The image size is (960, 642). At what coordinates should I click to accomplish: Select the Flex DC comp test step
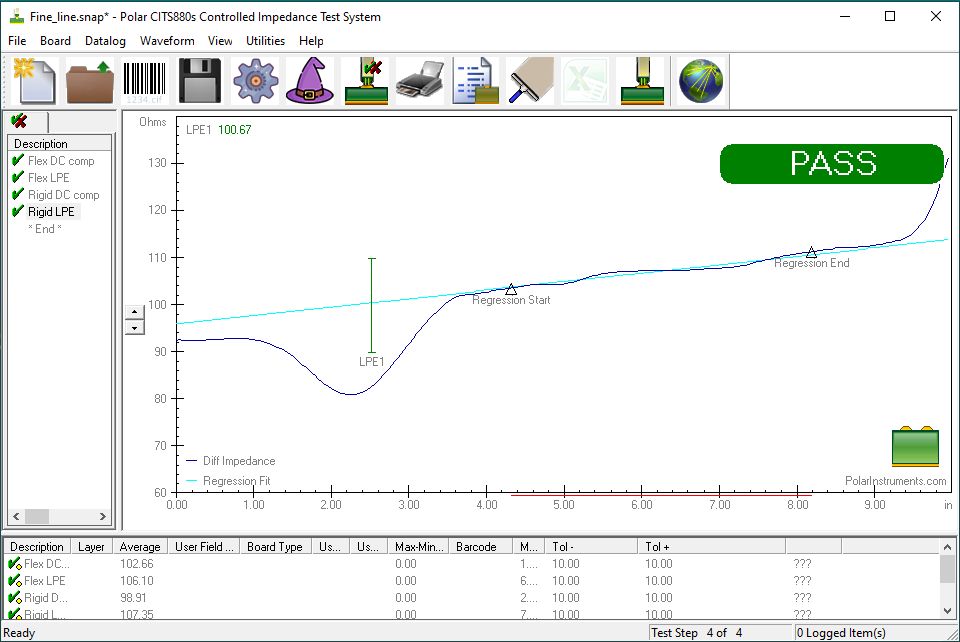point(61,161)
